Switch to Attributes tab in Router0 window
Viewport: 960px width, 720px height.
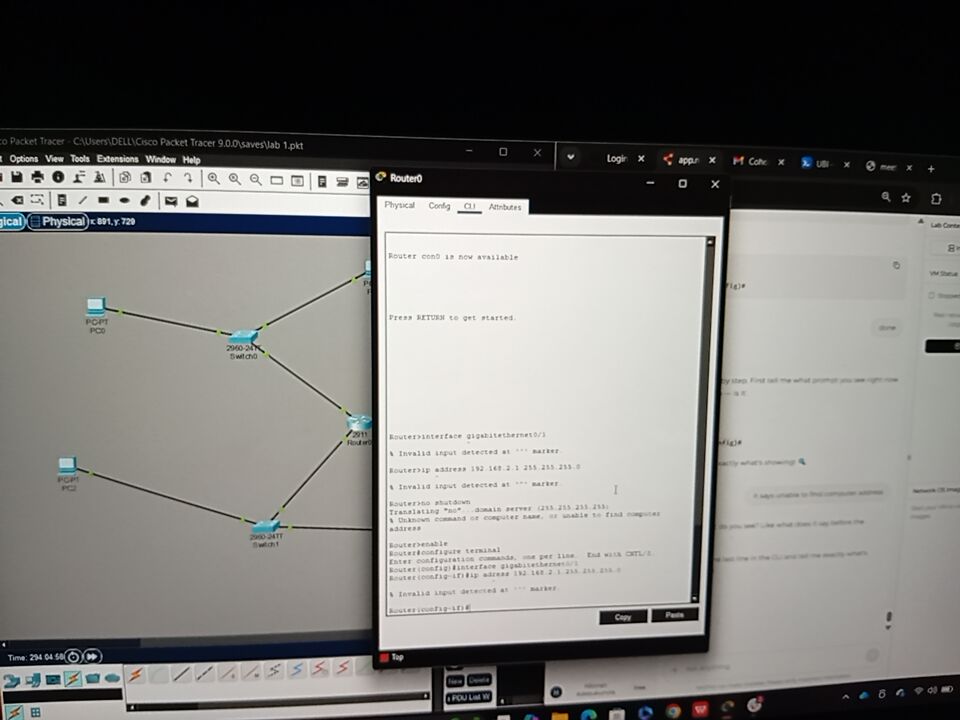[505, 207]
